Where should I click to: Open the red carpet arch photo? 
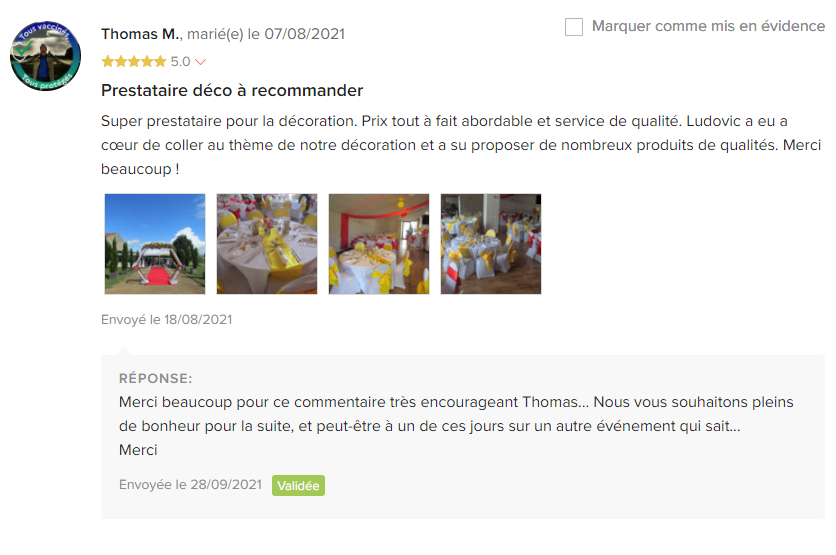point(155,244)
